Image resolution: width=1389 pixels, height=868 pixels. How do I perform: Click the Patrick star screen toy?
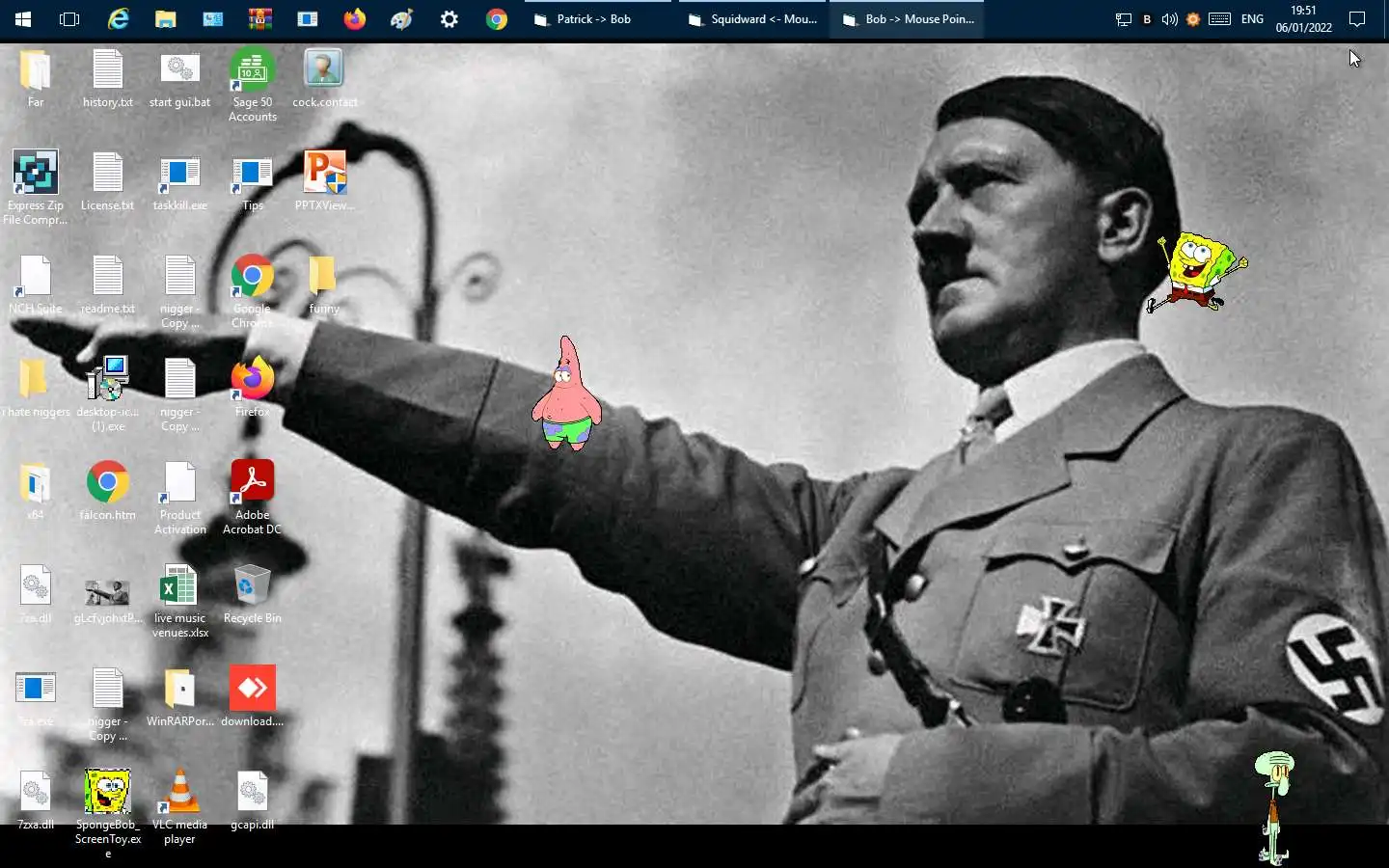567,393
